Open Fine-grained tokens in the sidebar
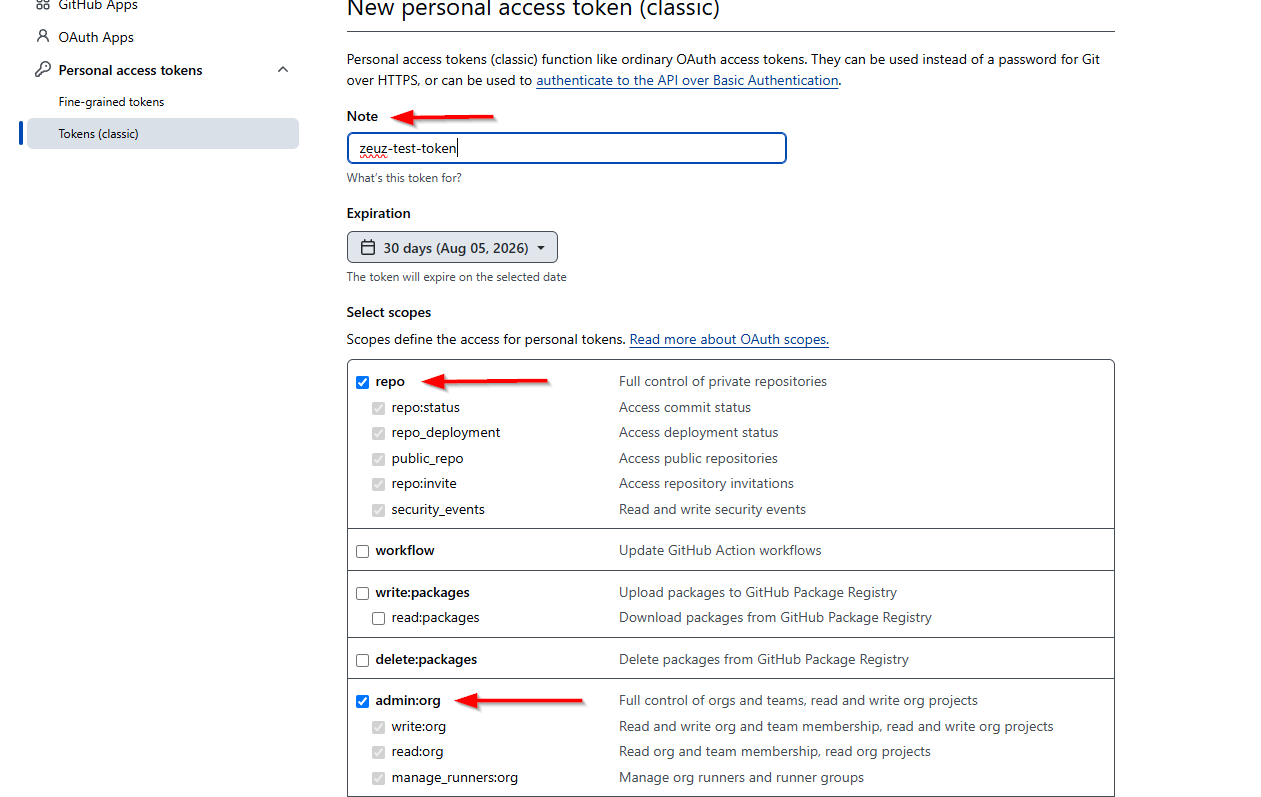Image resolution: width=1261 pixels, height=797 pixels. point(111,102)
